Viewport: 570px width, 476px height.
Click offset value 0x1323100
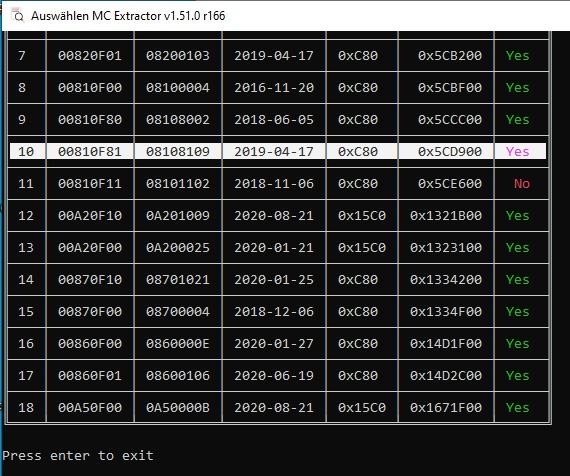(x=446, y=248)
